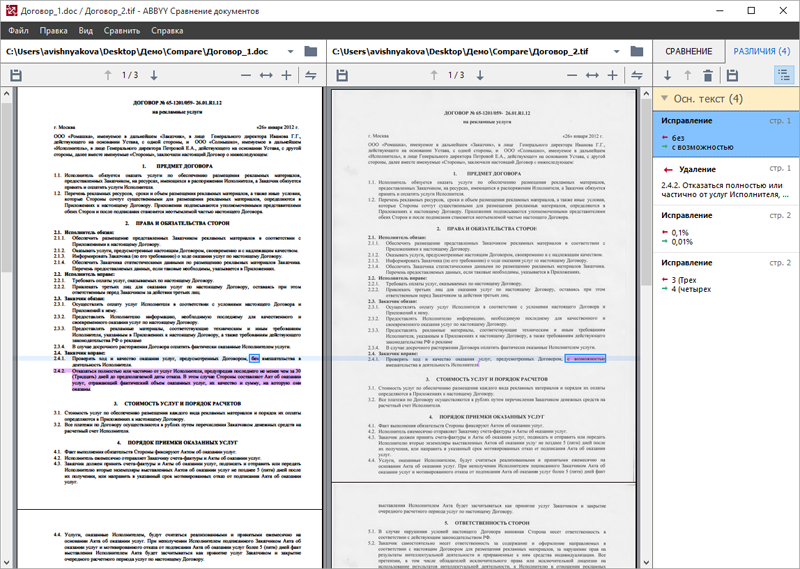Expand Договор_1.doc path dropdown
This screenshot has width=800, height=569.
pos(290,52)
